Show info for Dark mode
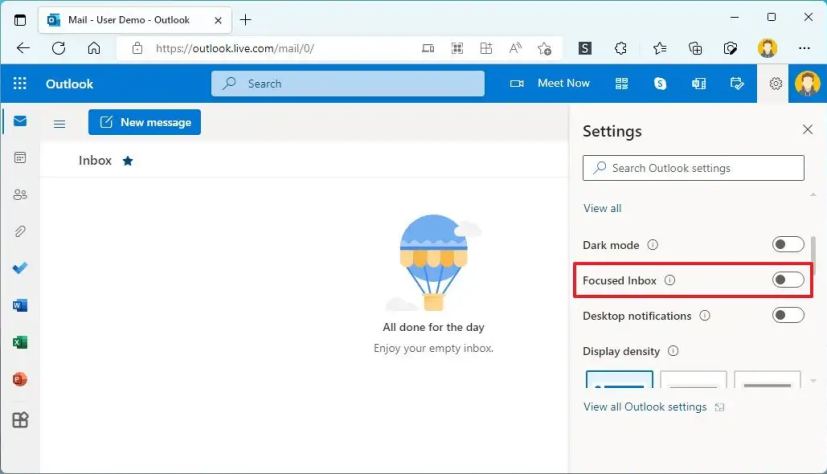Screen dimensions: 827x474 pos(652,245)
